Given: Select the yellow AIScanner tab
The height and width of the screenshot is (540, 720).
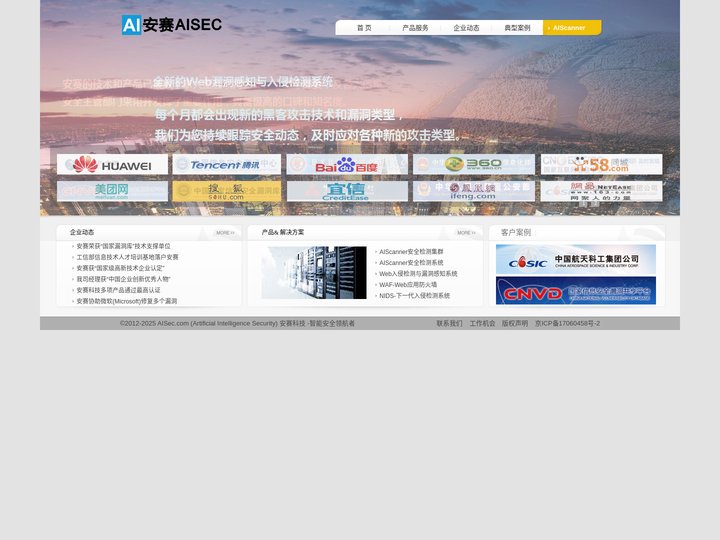Looking at the screenshot, I should click(x=572, y=28).
